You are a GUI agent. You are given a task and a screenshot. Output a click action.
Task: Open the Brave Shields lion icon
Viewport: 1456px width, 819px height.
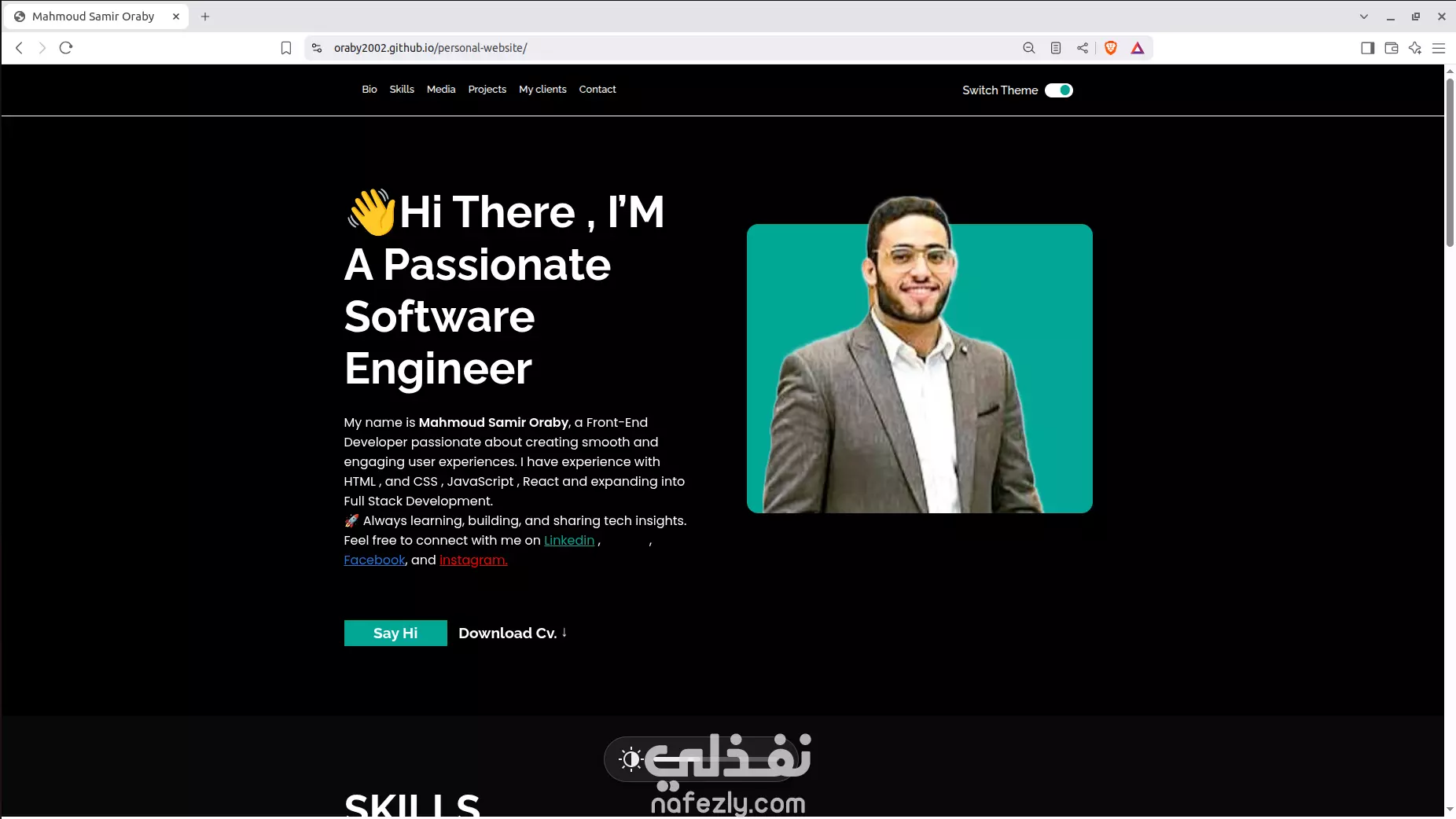pos(1111,48)
